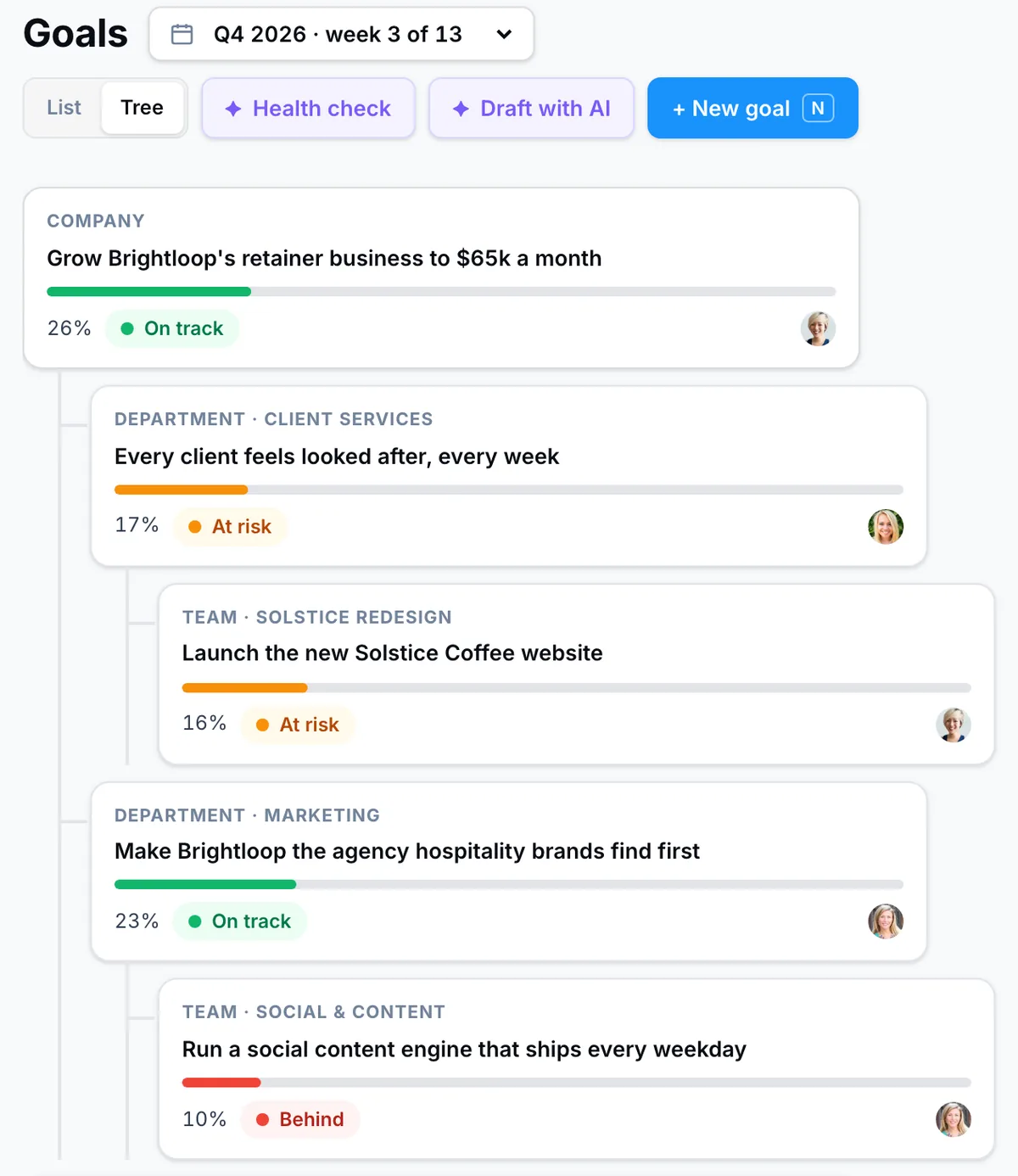Open goal 'Make Brightloop the agency hospitality brands find first'
Screen dimensions: 1018x1176
407,851
